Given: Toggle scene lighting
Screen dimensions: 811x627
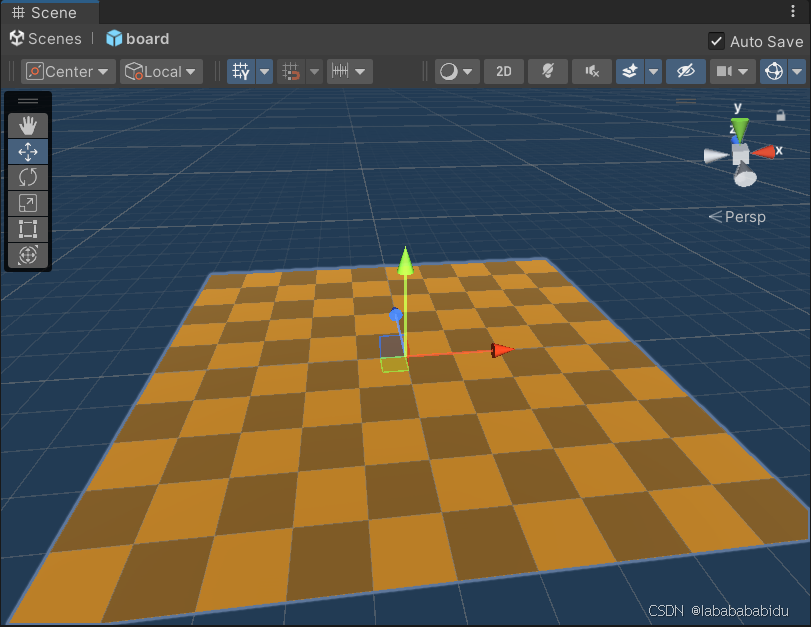Looking at the screenshot, I should pos(548,71).
